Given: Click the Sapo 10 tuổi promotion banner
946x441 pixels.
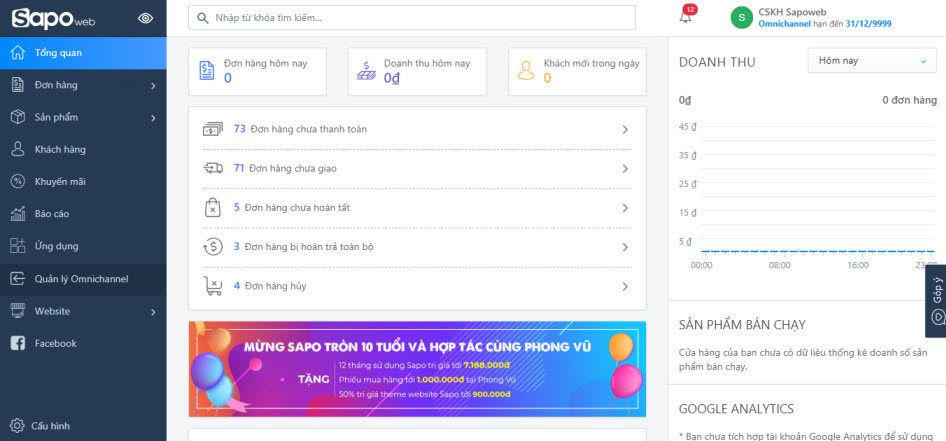Looking at the screenshot, I should 417,369.
